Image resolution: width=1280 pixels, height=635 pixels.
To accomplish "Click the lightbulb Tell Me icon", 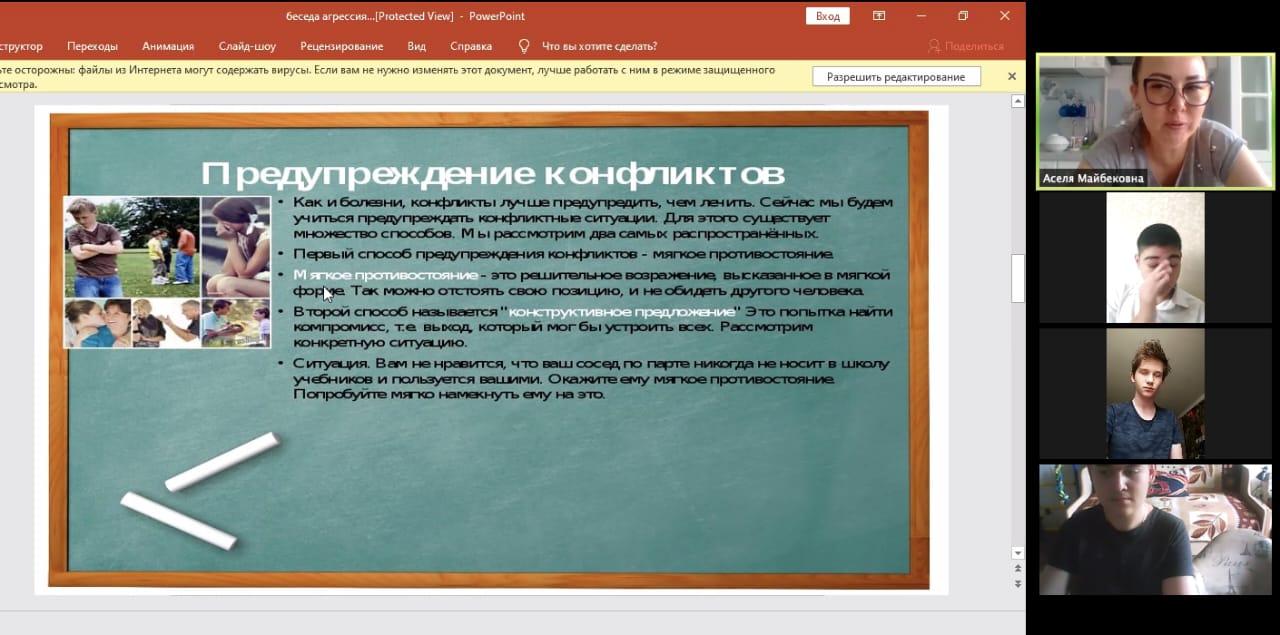I will (x=524, y=46).
